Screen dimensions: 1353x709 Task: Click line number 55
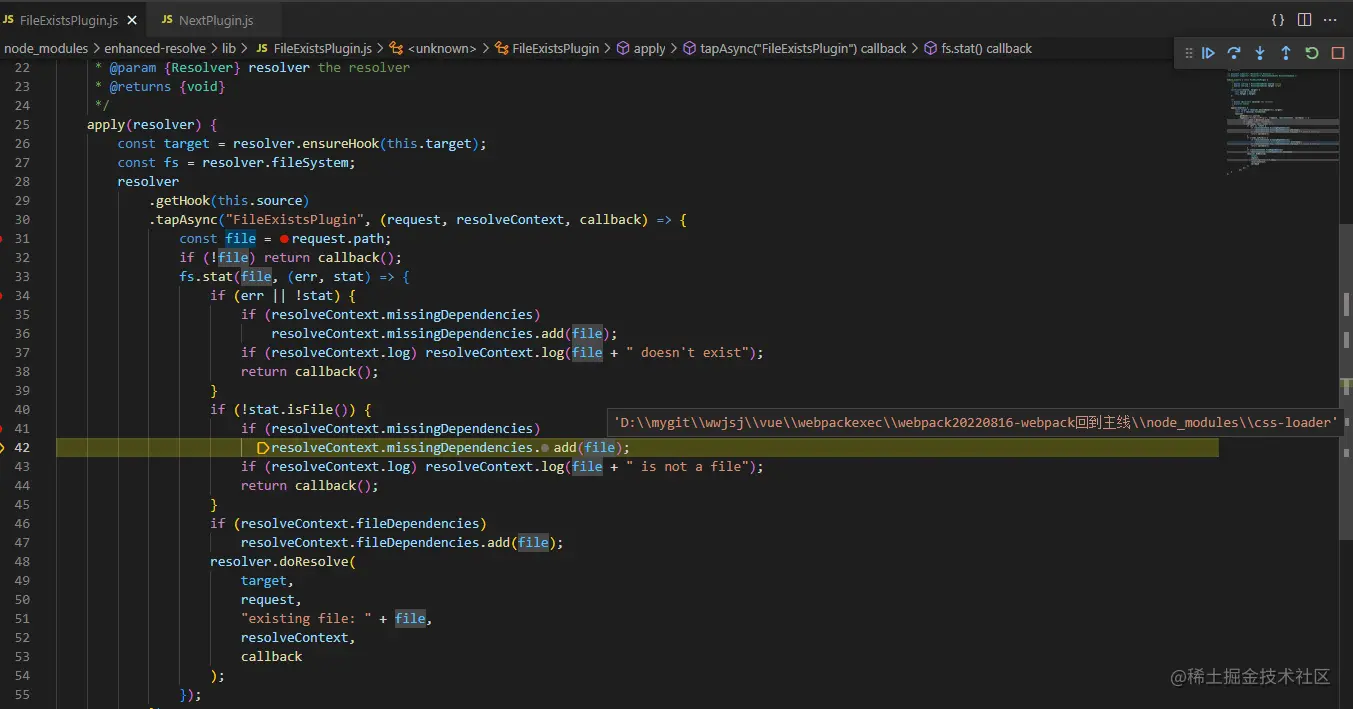(22, 695)
